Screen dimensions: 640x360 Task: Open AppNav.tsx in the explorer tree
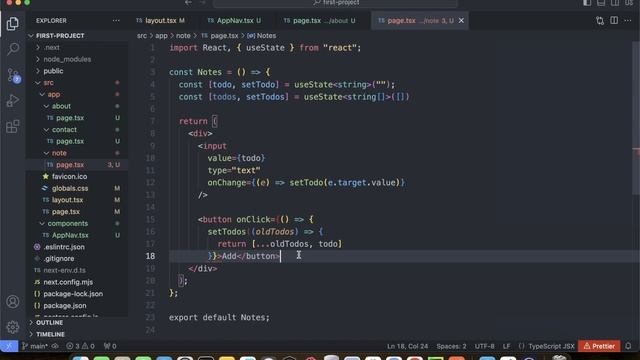70,236
